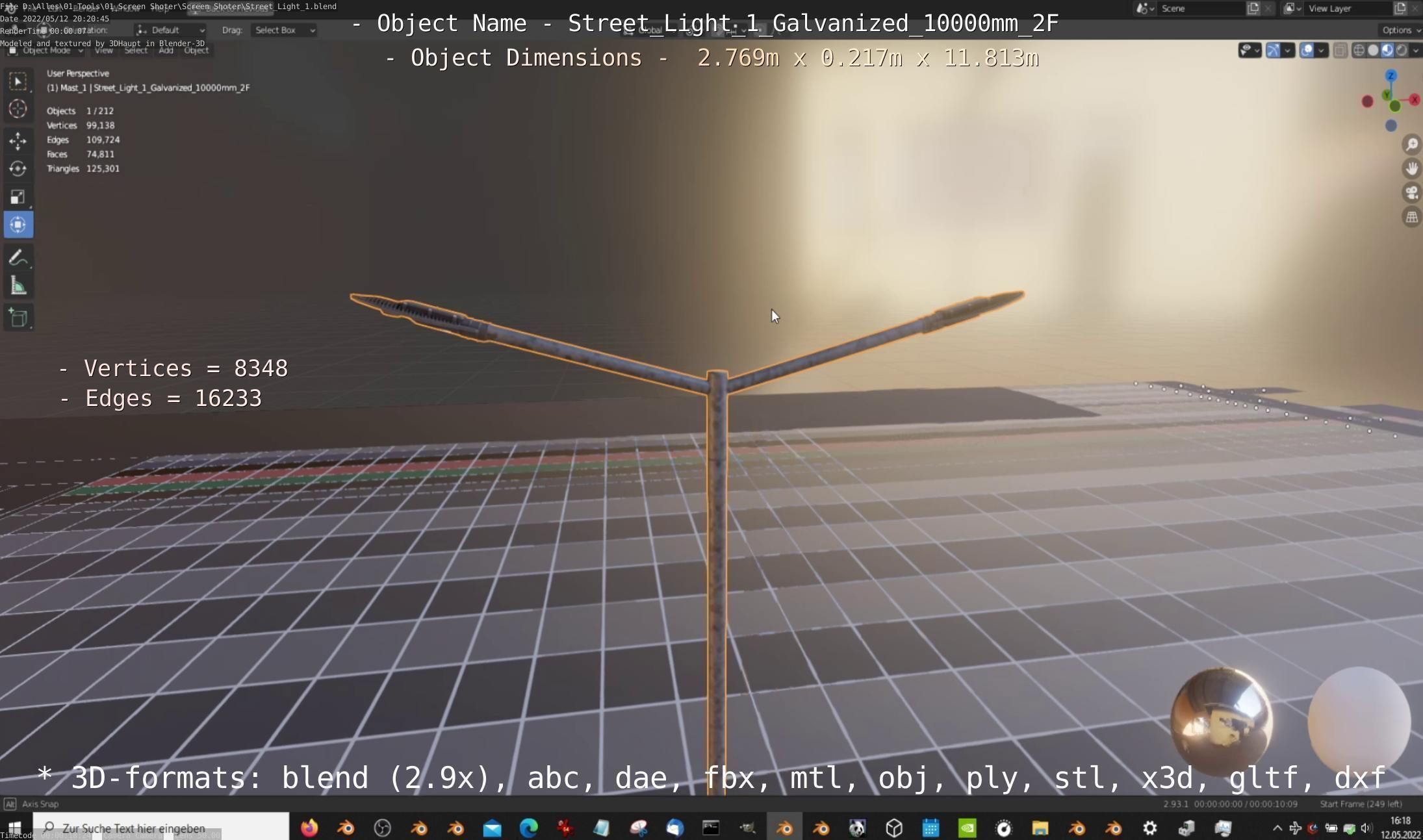Open the View menu
This screenshot has height=840, width=1423.
click(104, 50)
